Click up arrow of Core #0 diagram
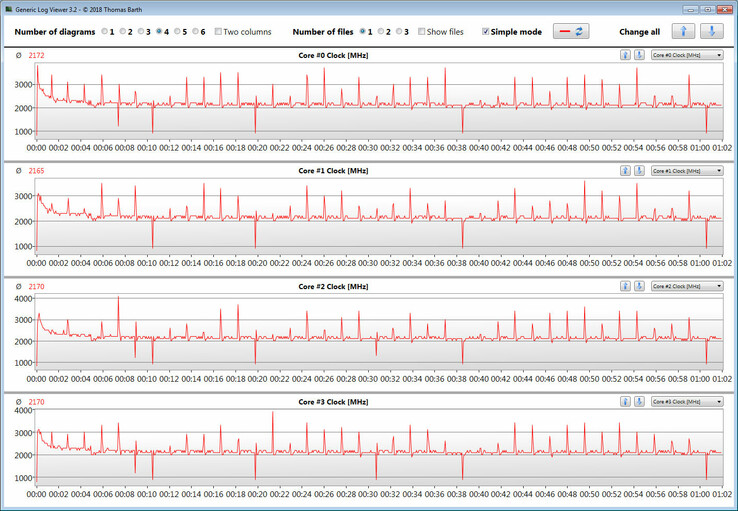Image resolution: width=738 pixels, height=511 pixels. (x=625, y=55)
